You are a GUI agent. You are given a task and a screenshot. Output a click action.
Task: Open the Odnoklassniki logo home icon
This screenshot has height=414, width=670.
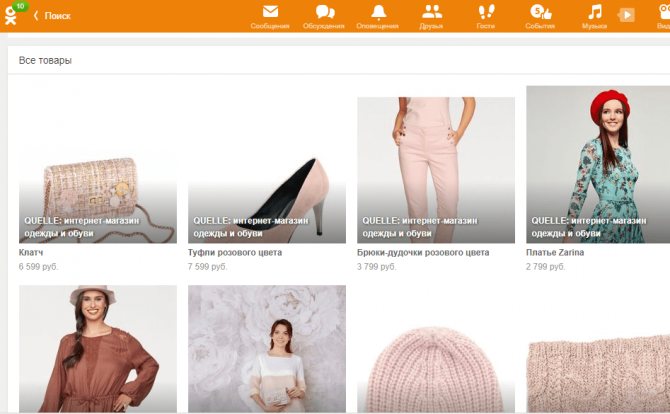coord(10,16)
